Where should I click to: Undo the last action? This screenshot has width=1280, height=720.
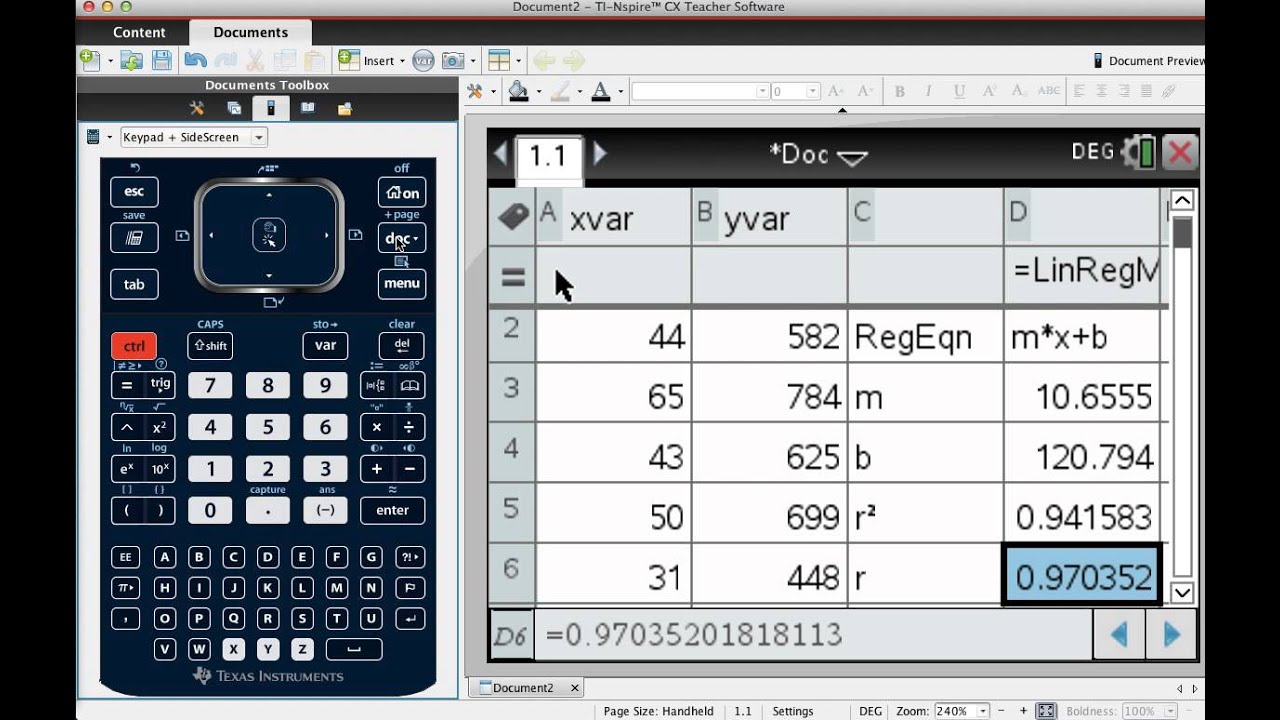195,60
